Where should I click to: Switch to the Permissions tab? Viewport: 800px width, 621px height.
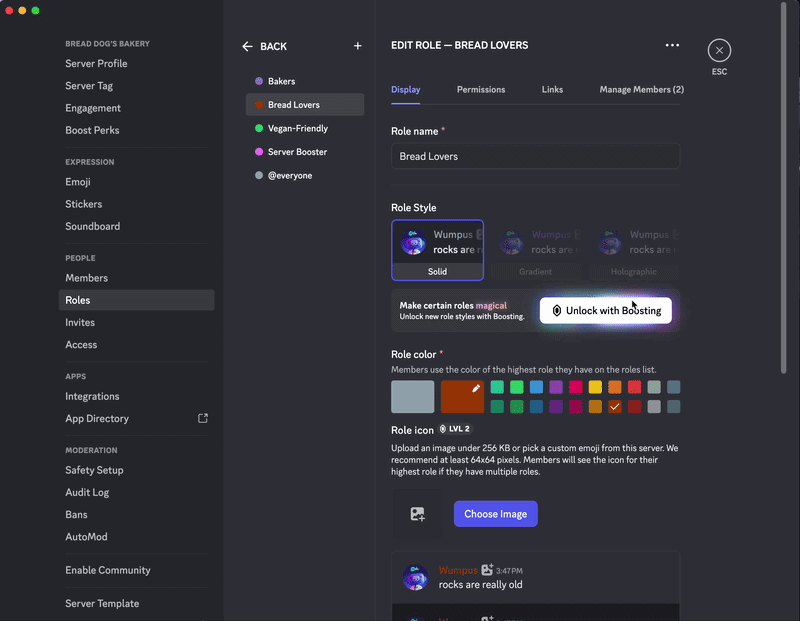[481, 90]
